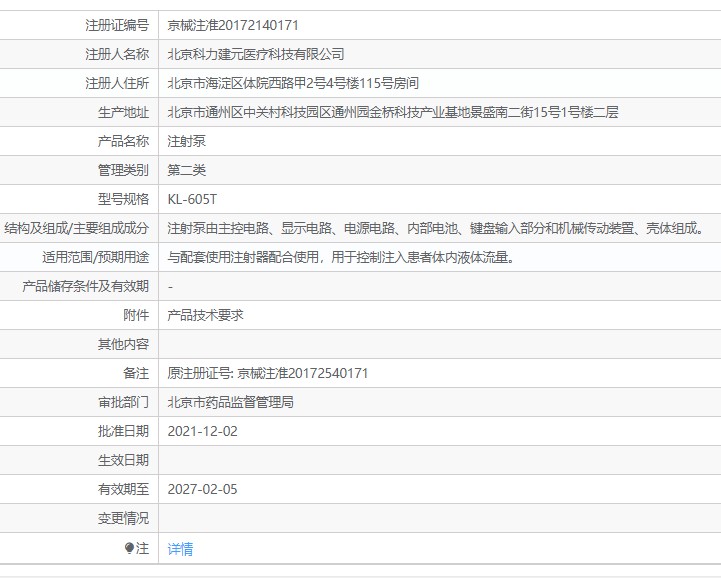This screenshot has width=721, height=578.
Task: Click the 生产地址 label
Action: (123, 112)
